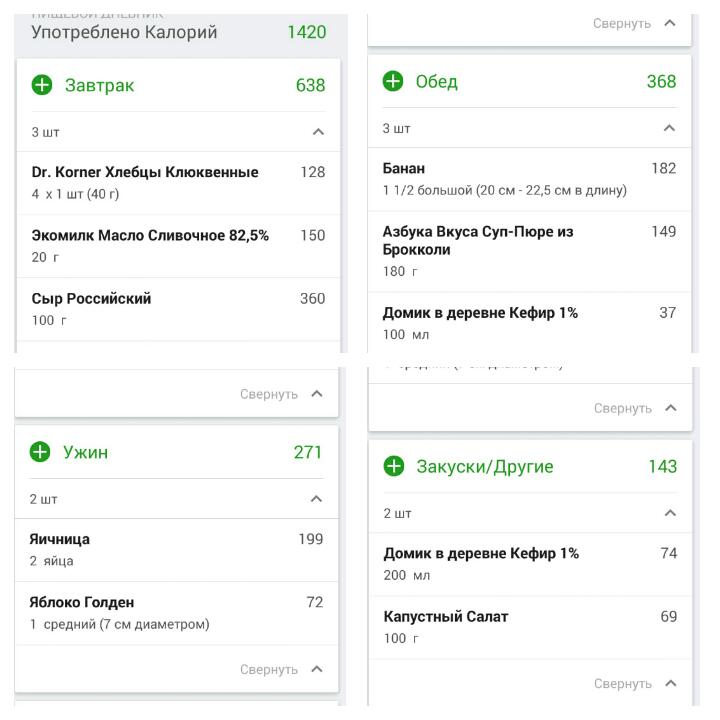
Task: Select the Банан entry in Обед
Action: (505, 179)
